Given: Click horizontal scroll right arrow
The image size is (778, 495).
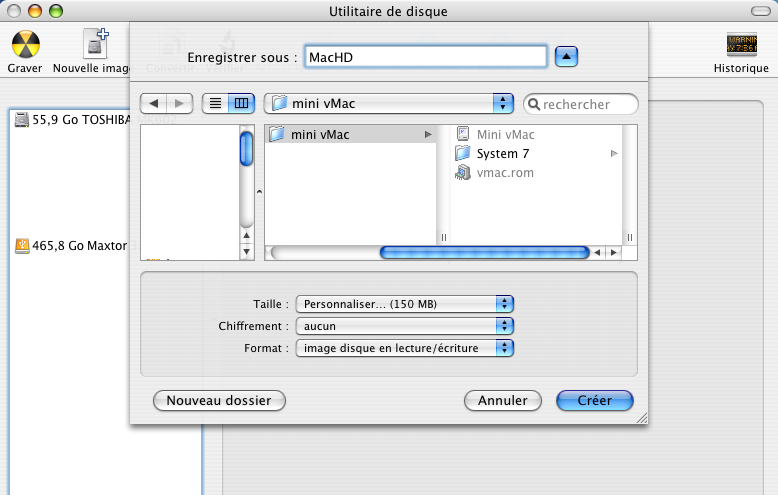Looking at the screenshot, I should point(614,252).
